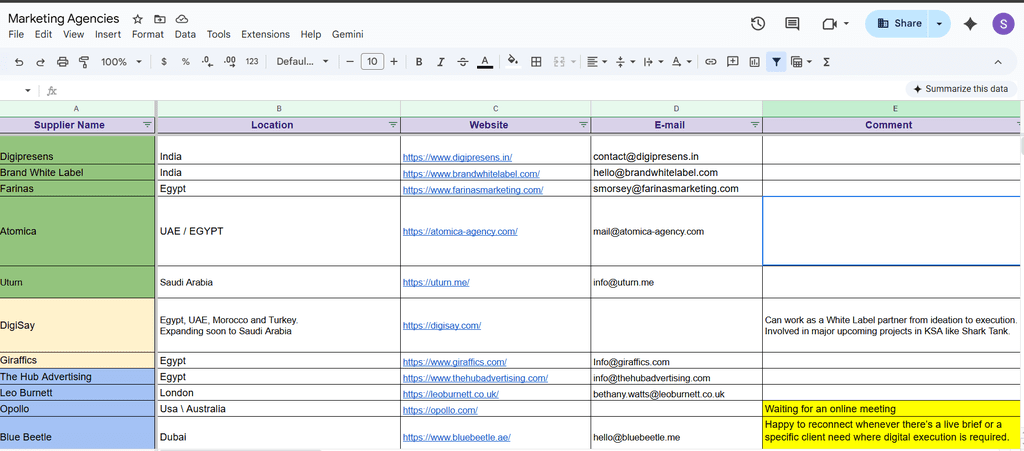Viewport: 1024px width, 451px height.
Task: Open the Format menu
Action: tap(147, 34)
